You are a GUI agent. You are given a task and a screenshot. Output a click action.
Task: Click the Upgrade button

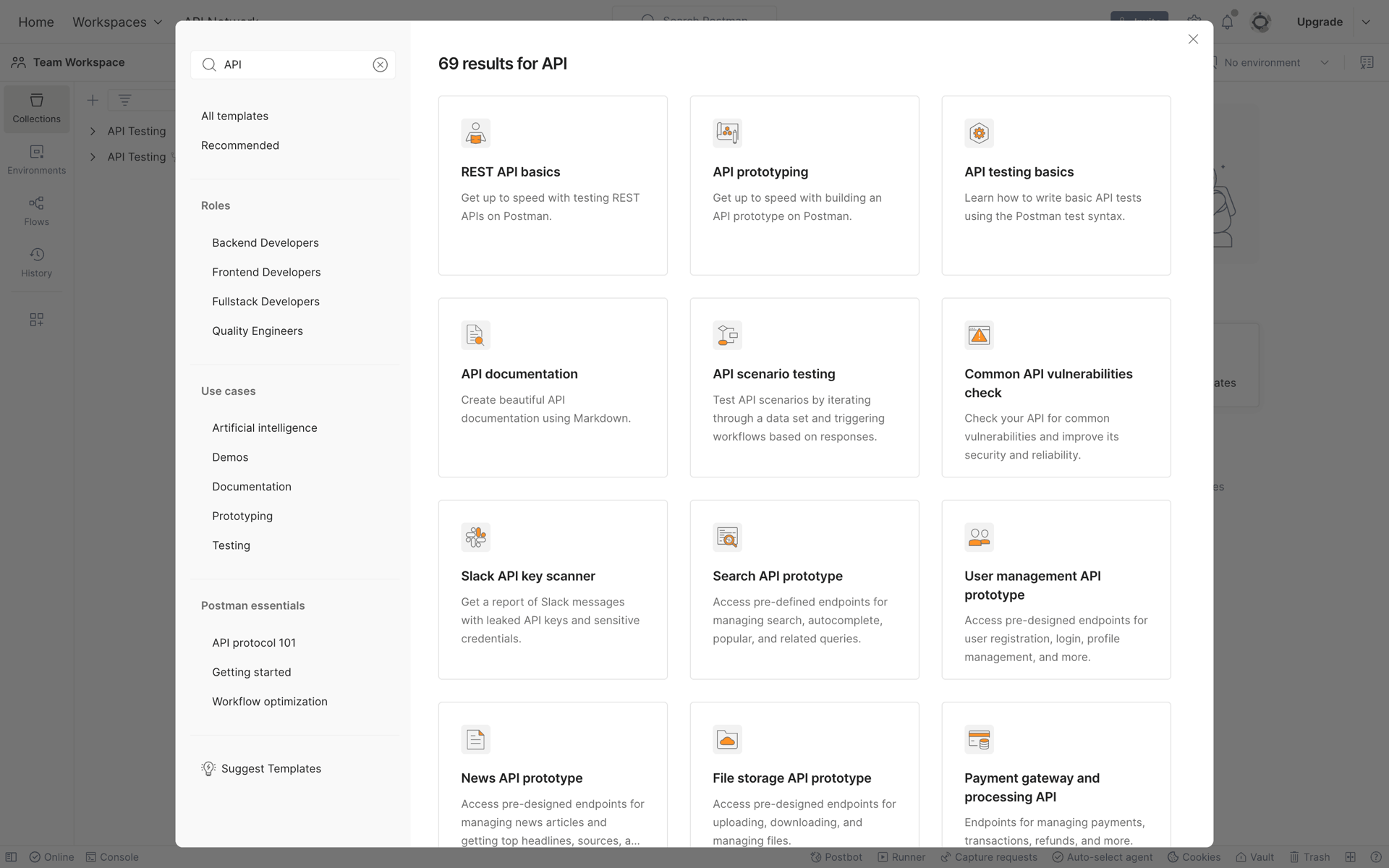(1320, 22)
